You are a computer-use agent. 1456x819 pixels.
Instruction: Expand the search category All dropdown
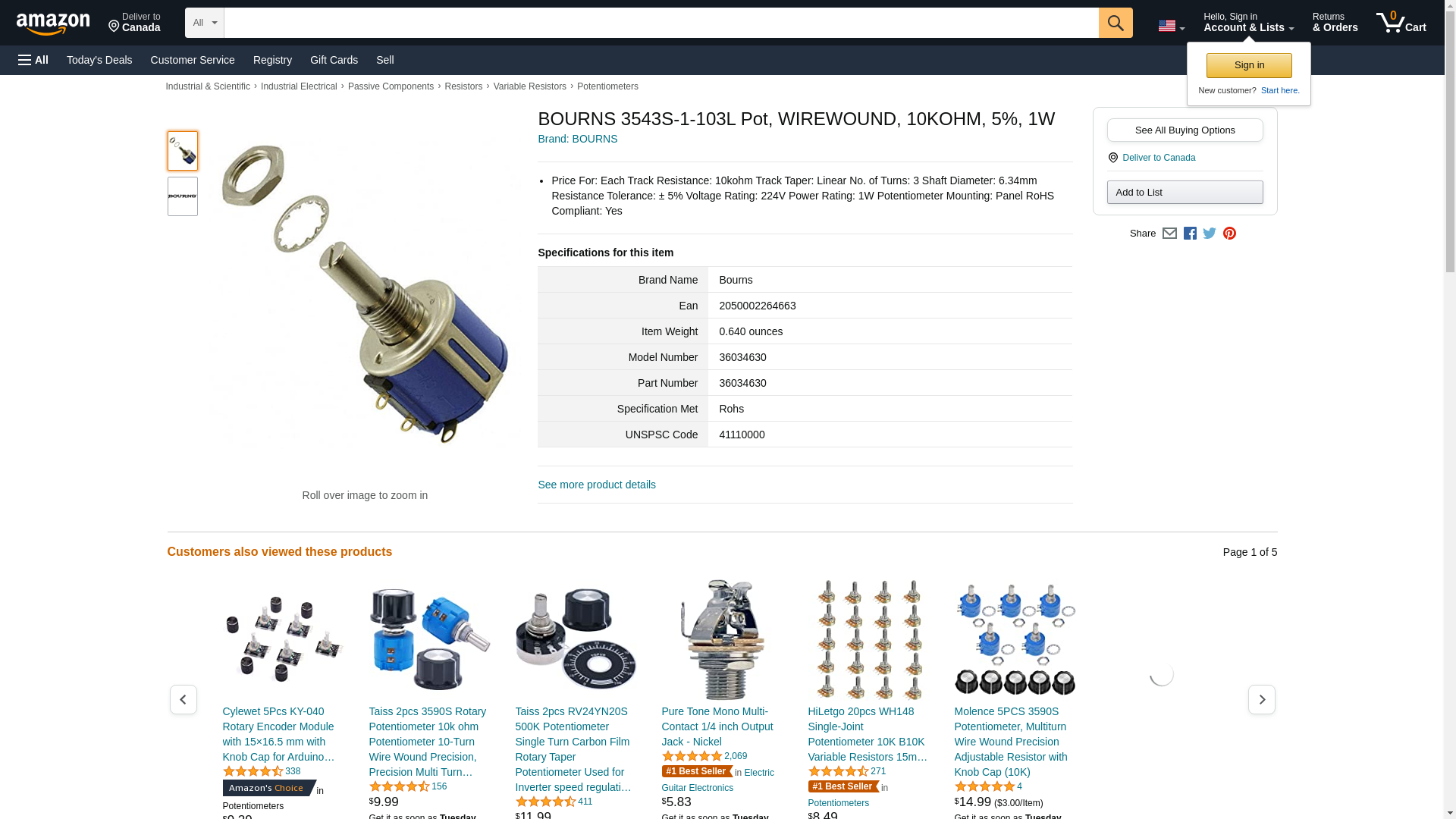tap(204, 23)
